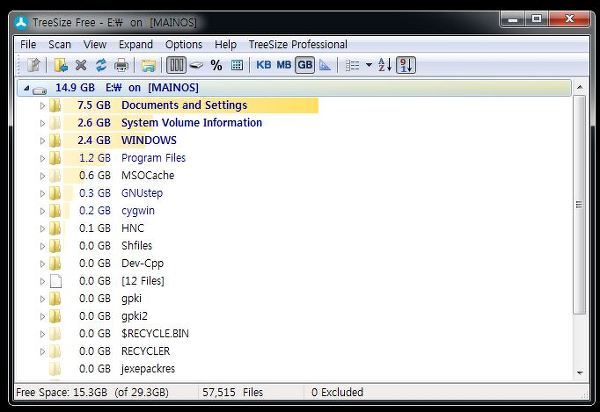Click the vertical scrollbar thumb

(x=579, y=205)
